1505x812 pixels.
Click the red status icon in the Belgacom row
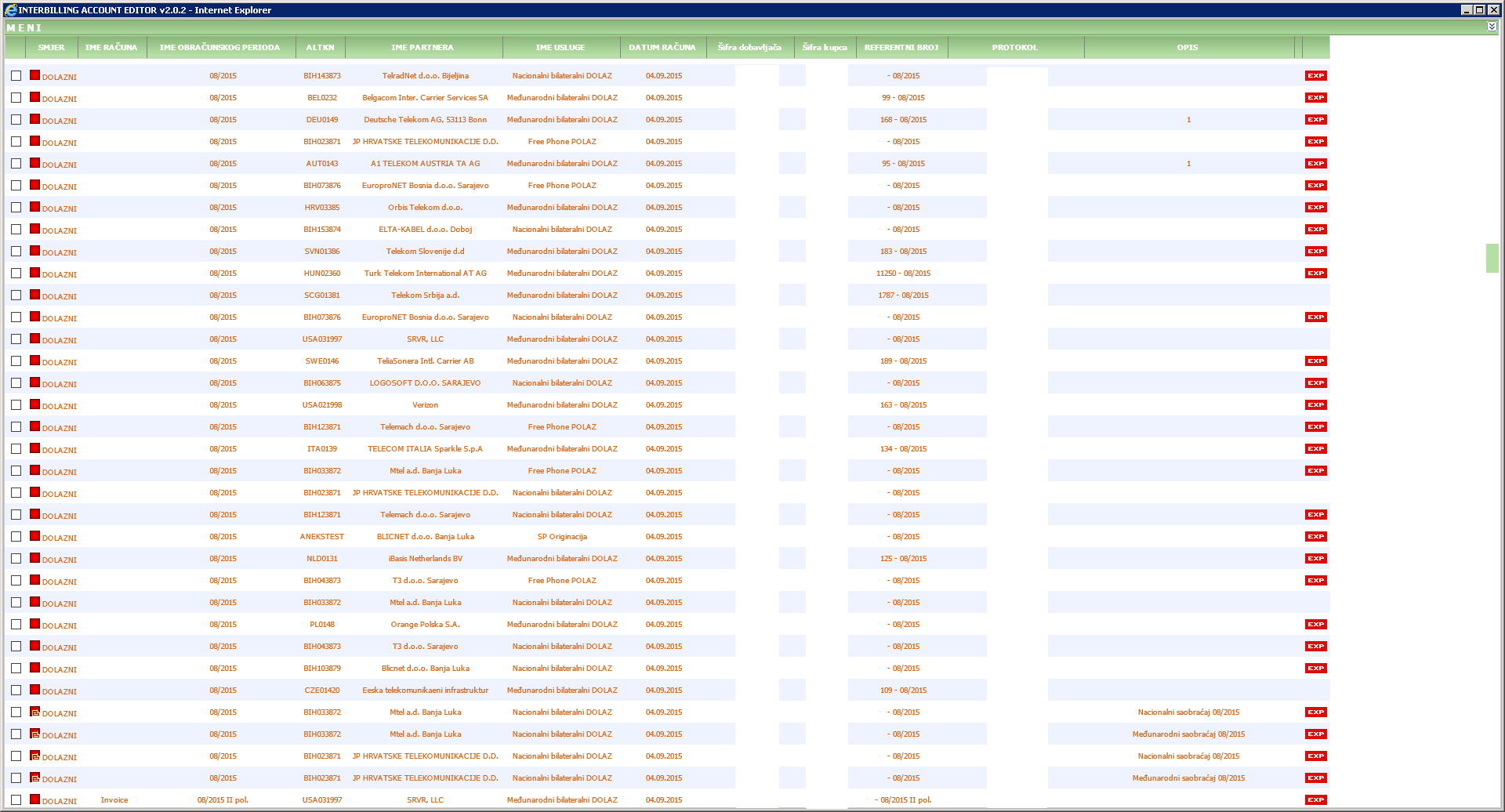click(34, 97)
